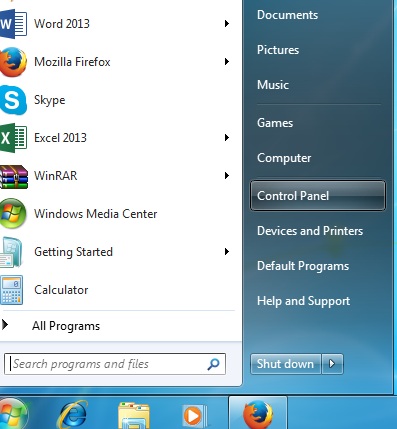Open the Windows Media Center icon

tap(13, 214)
